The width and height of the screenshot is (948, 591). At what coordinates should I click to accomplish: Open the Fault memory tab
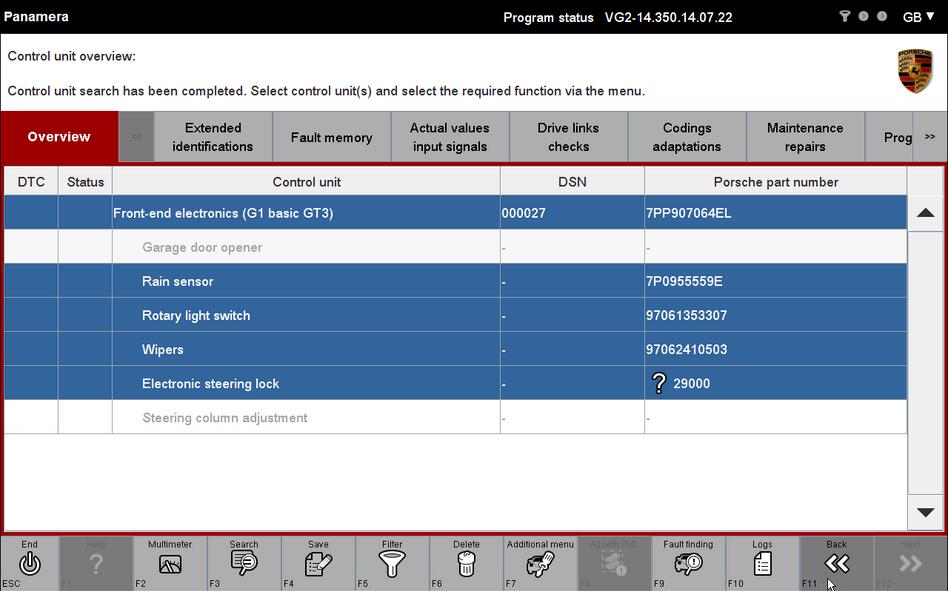click(x=331, y=137)
